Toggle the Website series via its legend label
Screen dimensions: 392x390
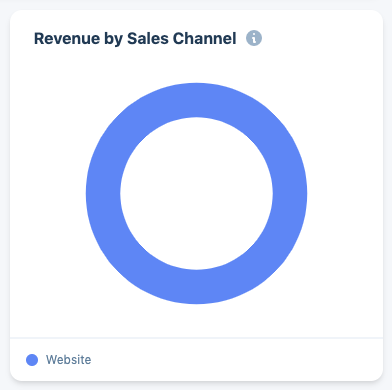point(68,360)
